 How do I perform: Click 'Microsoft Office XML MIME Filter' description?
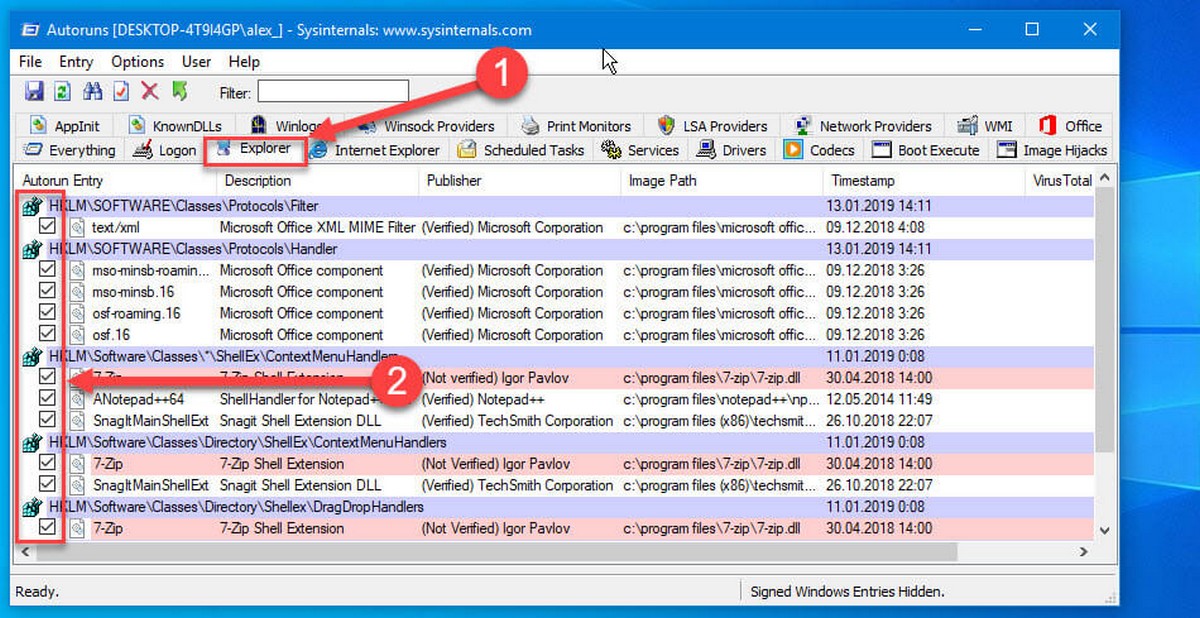tap(316, 227)
